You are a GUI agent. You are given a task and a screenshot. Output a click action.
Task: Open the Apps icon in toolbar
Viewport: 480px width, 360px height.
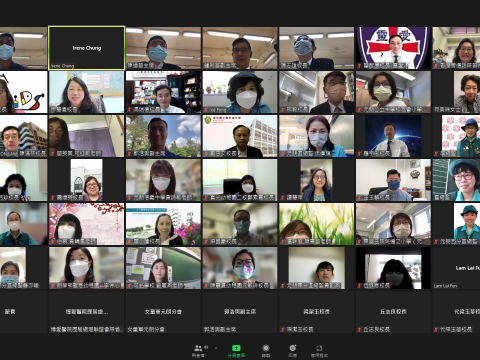click(x=319, y=348)
